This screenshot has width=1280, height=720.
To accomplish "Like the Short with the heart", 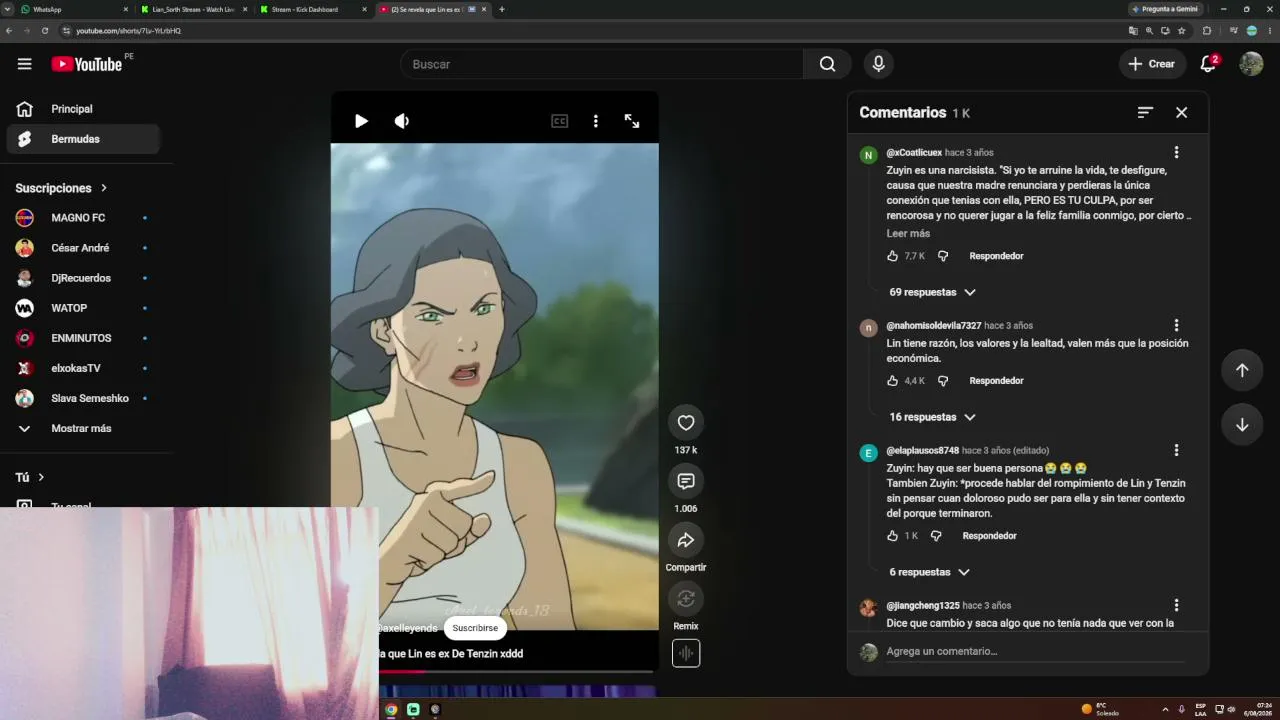I will 686,423.
